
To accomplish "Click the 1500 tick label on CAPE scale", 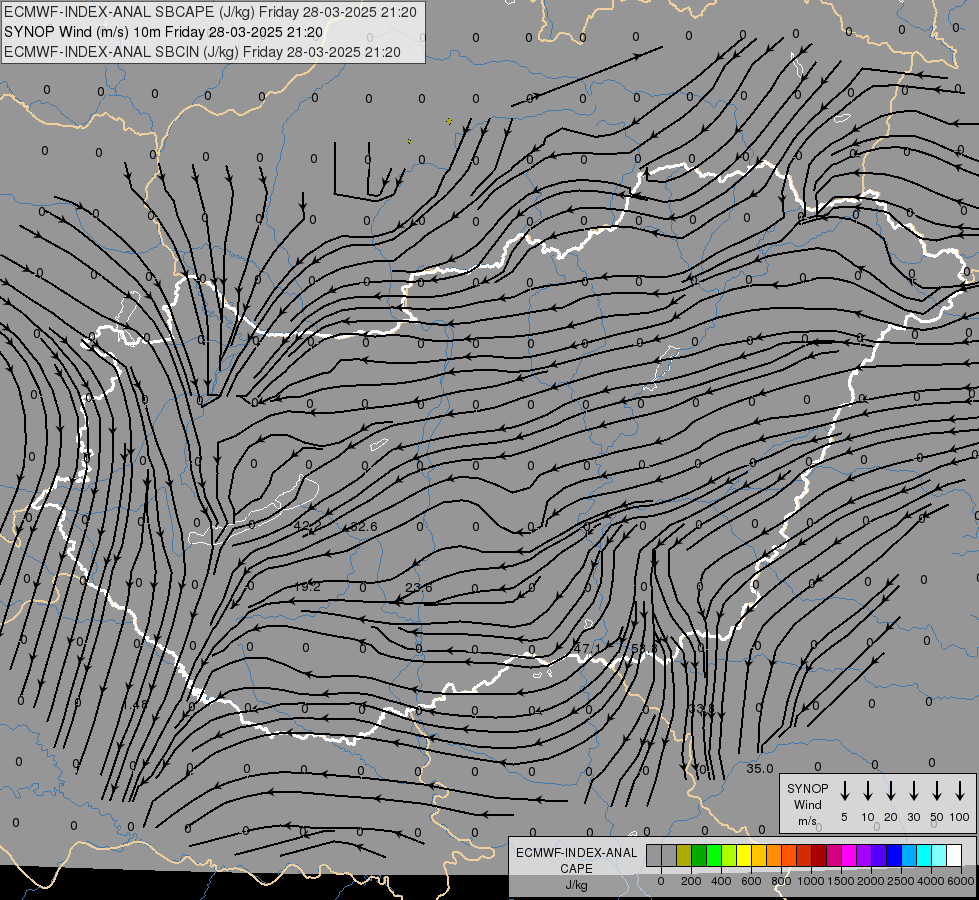I will tap(840, 881).
